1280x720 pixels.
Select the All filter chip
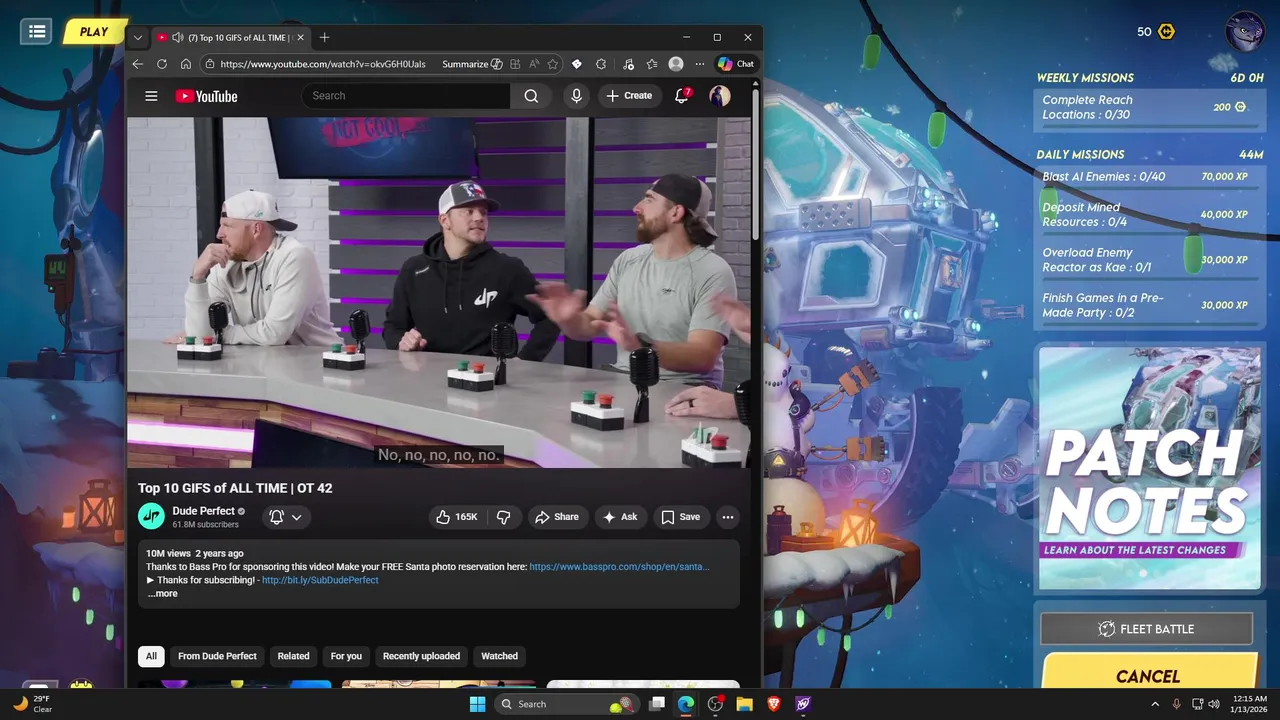tap(151, 656)
